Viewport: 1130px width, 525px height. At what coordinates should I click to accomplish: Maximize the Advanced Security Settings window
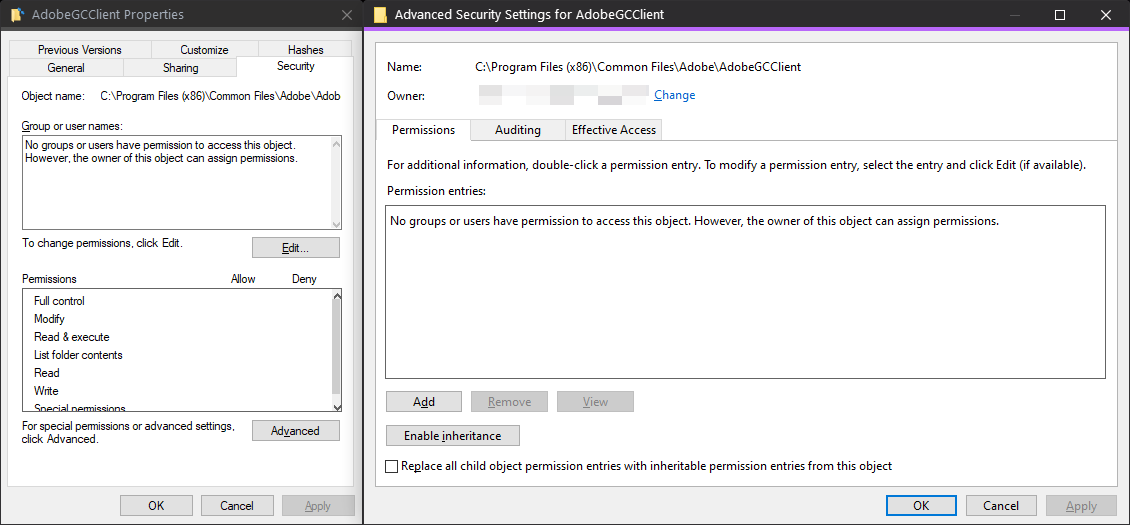(1059, 14)
